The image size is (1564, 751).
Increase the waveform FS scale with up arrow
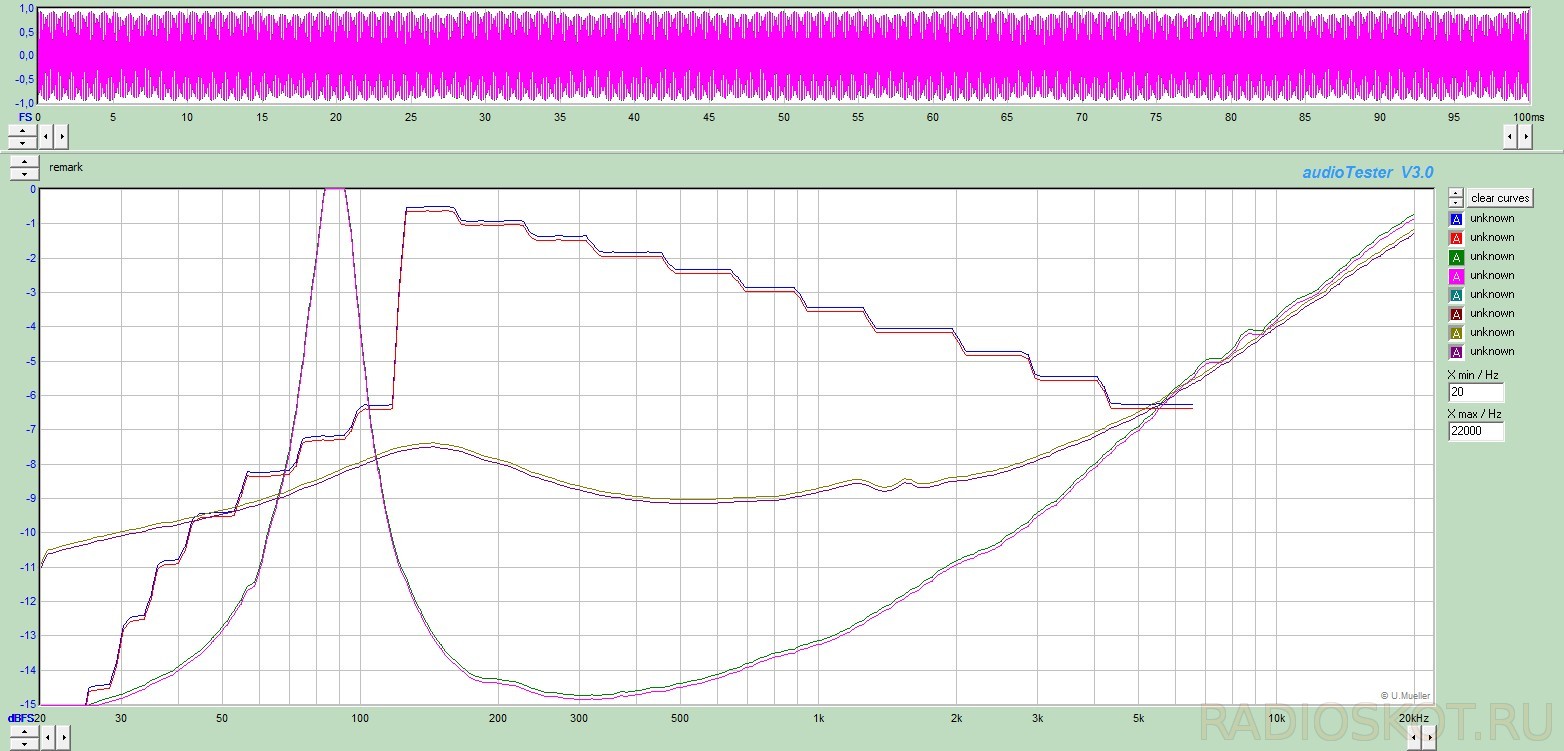coord(23,130)
